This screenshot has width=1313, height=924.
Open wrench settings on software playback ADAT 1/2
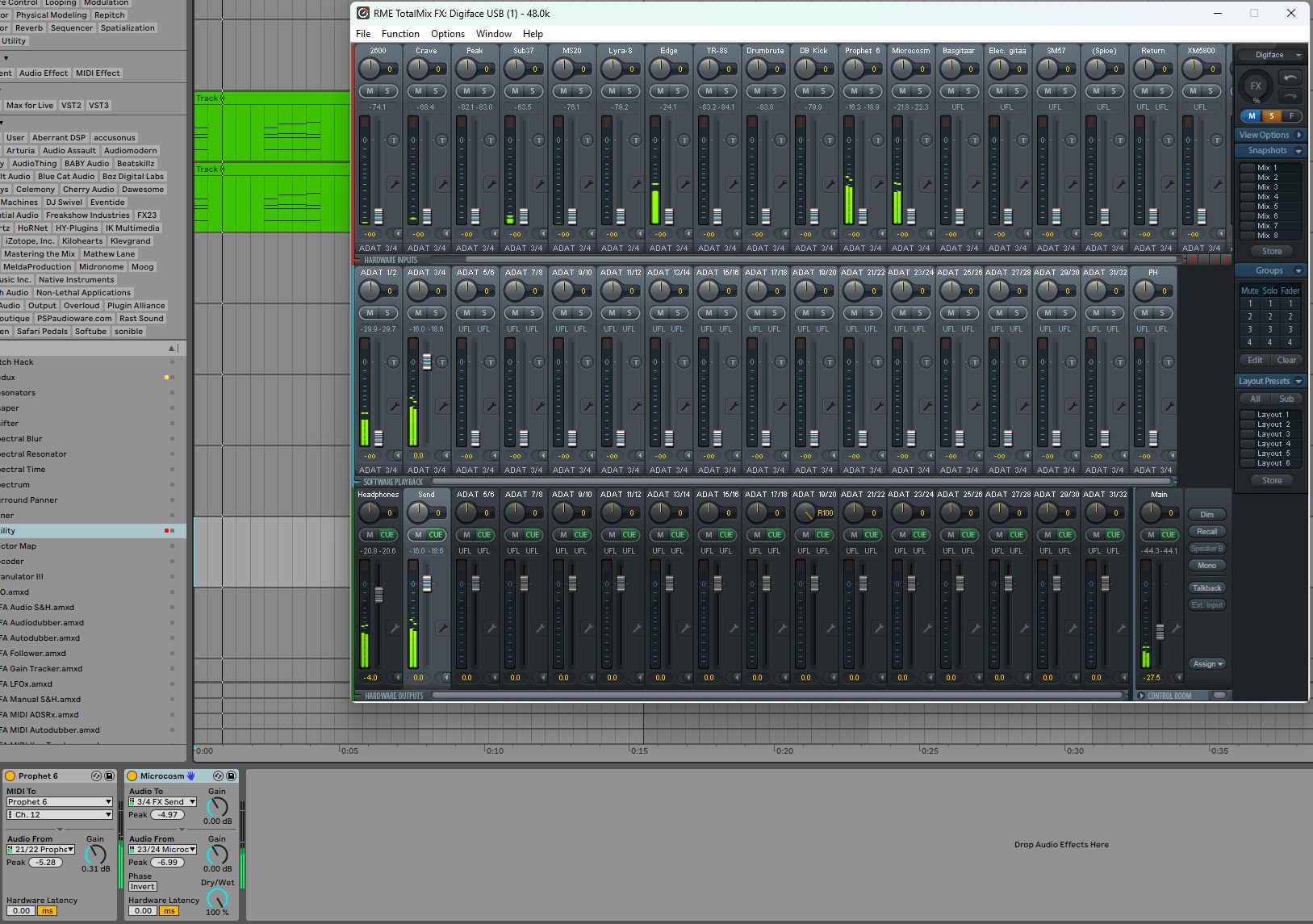[394, 406]
